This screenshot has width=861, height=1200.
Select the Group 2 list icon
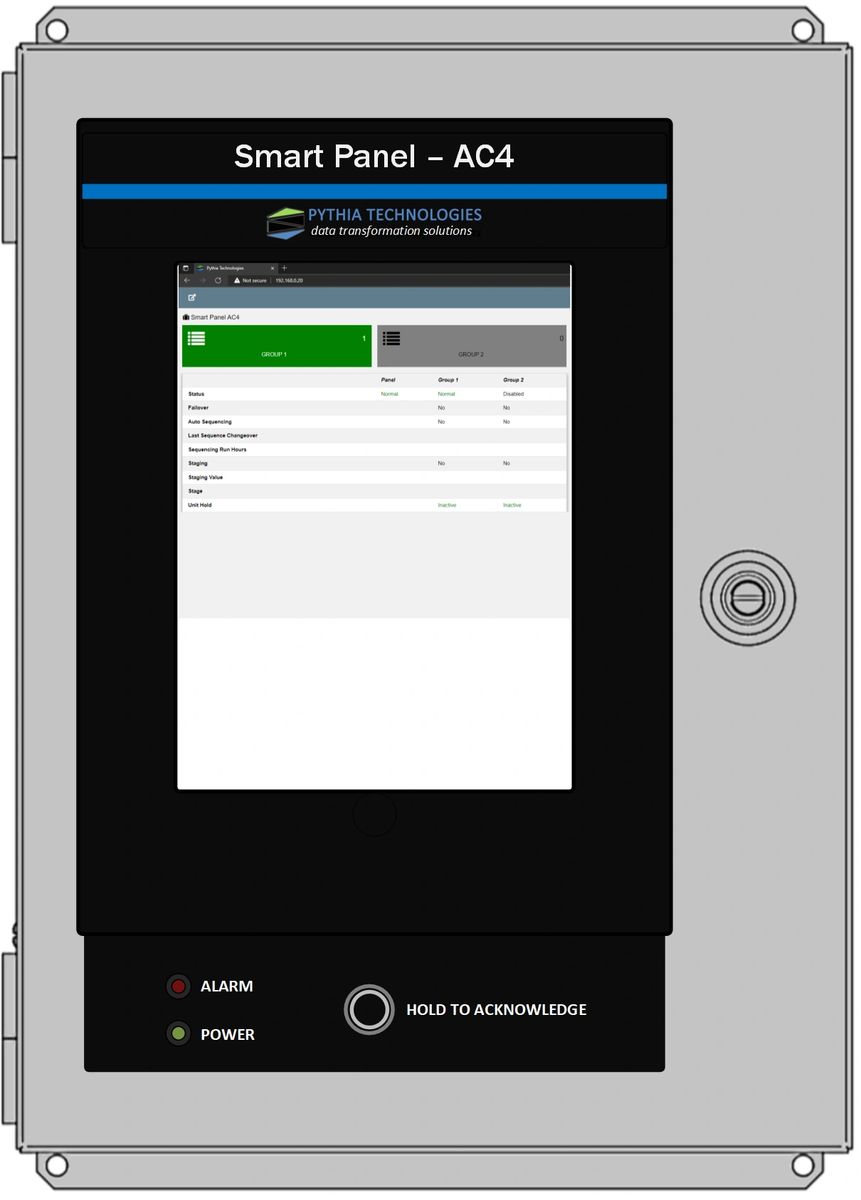click(392, 339)
